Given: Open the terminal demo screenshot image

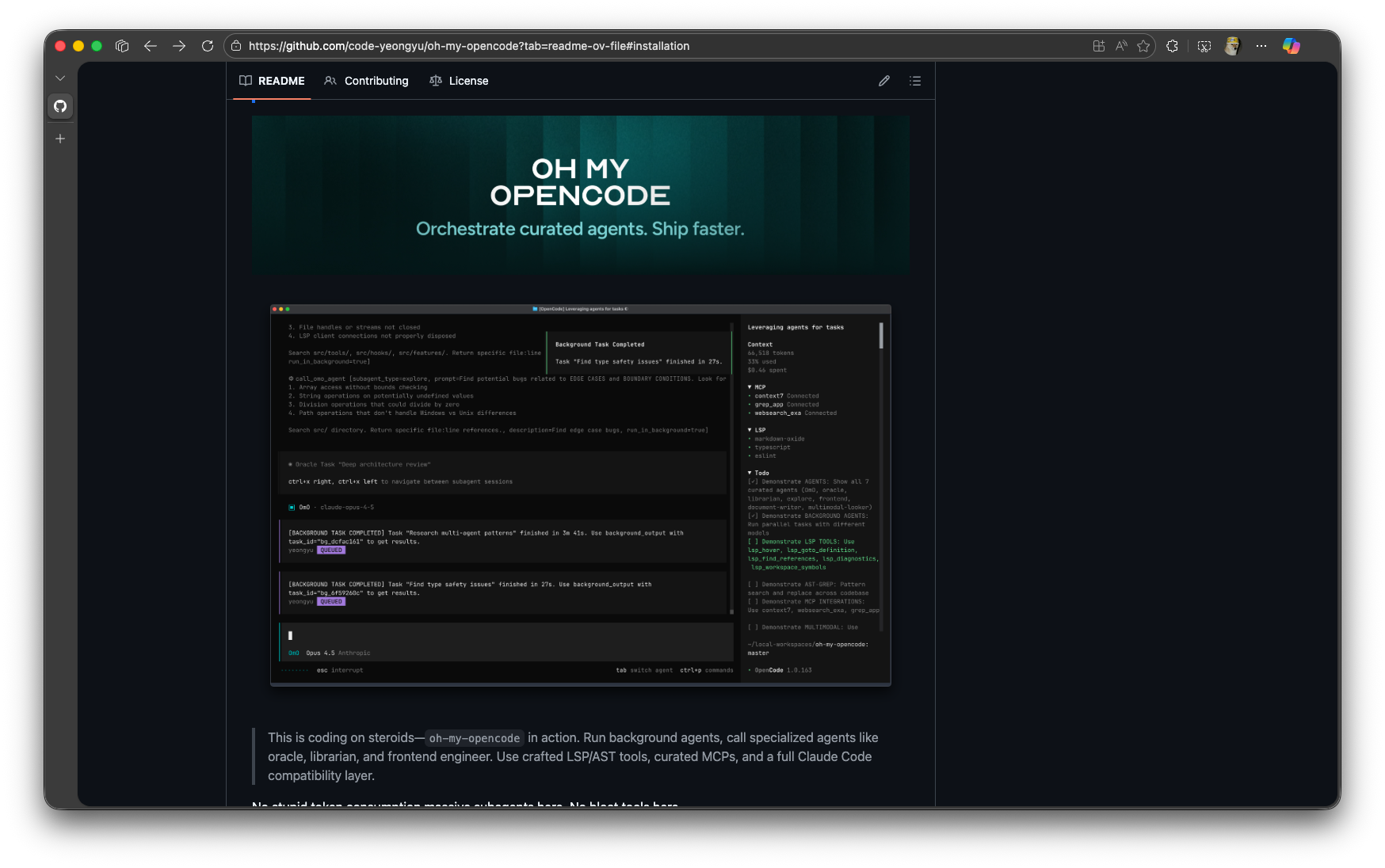Looking at the screenshot, I should click(581, 495).
